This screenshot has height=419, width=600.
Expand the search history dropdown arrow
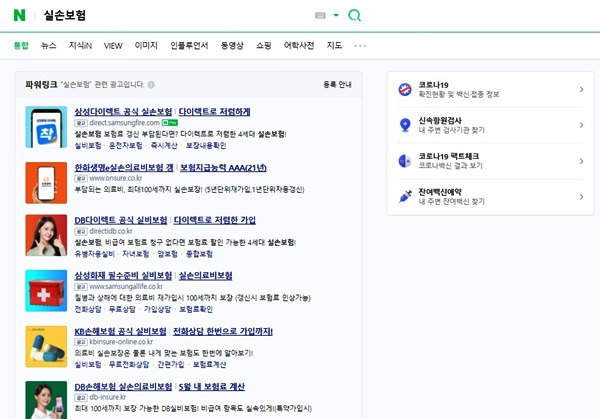(x=336, y=15)
